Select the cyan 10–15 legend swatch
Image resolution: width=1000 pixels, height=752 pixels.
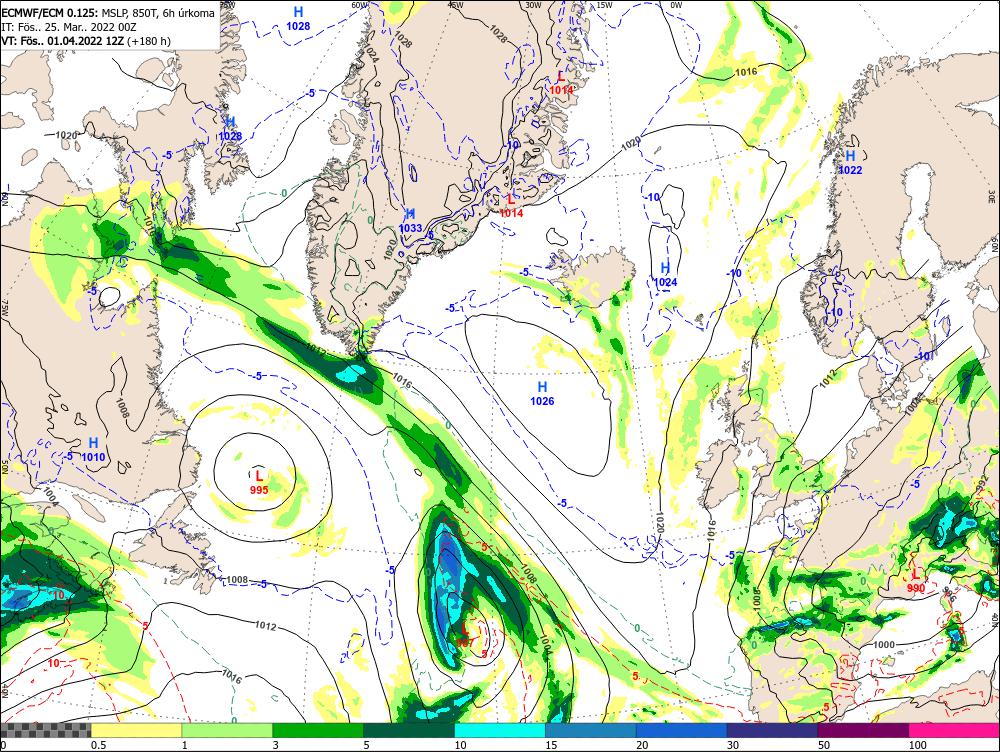[500, 730]
